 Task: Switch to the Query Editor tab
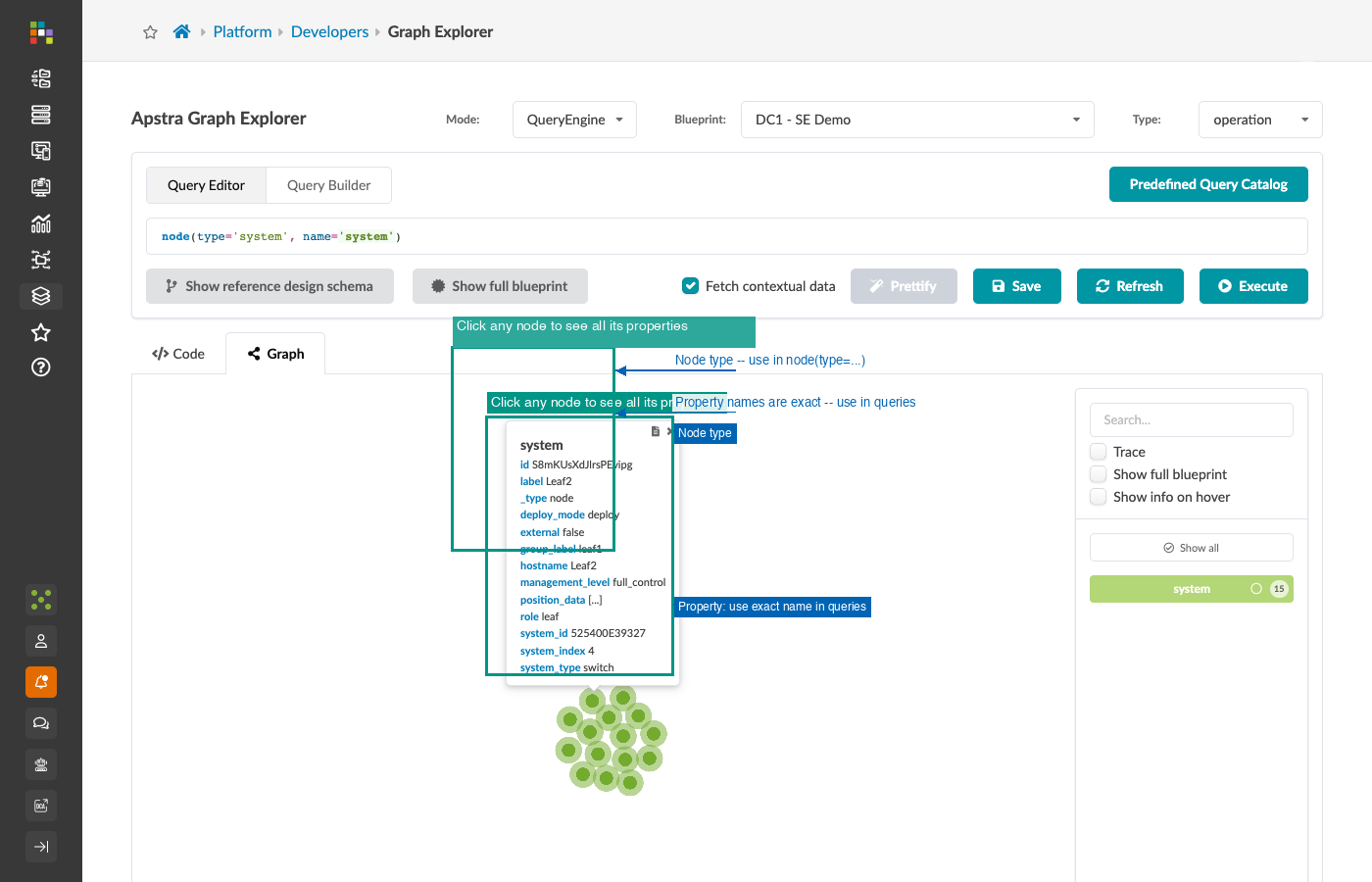(206, 185)
